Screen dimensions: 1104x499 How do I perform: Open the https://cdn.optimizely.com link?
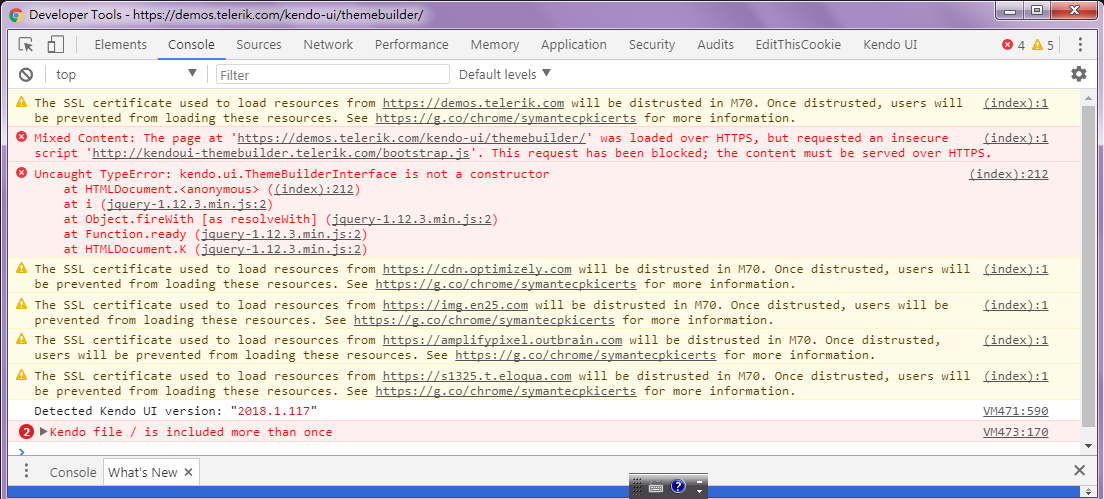pos(477,269)
